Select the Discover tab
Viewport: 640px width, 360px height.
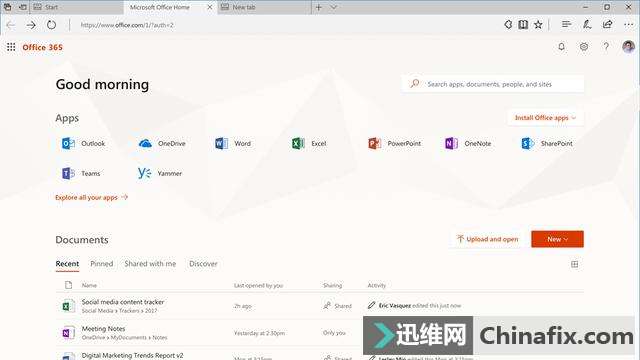203,264
